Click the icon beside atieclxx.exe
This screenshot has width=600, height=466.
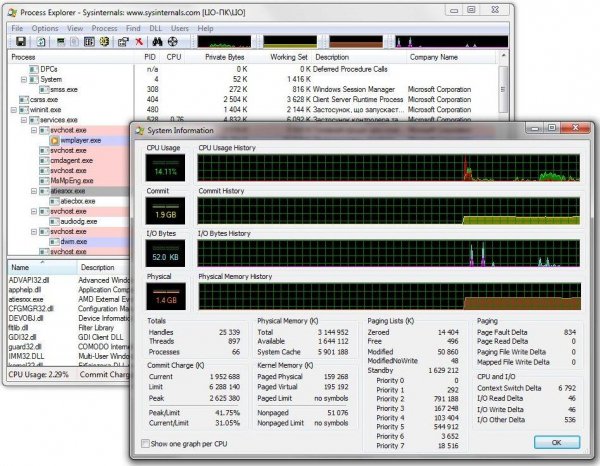point(54,201)
